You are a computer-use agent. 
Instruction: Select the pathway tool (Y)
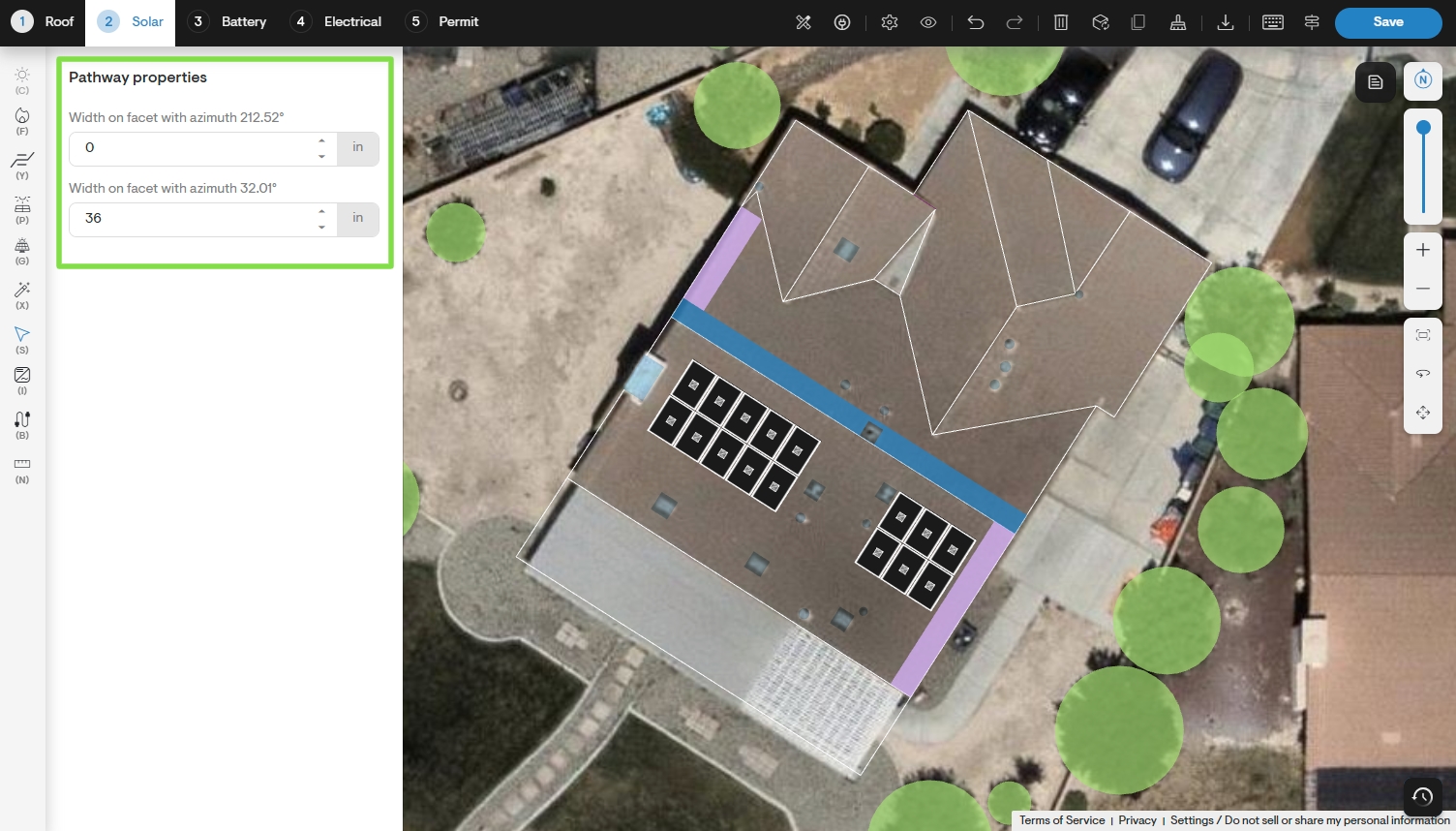[22, 166]
